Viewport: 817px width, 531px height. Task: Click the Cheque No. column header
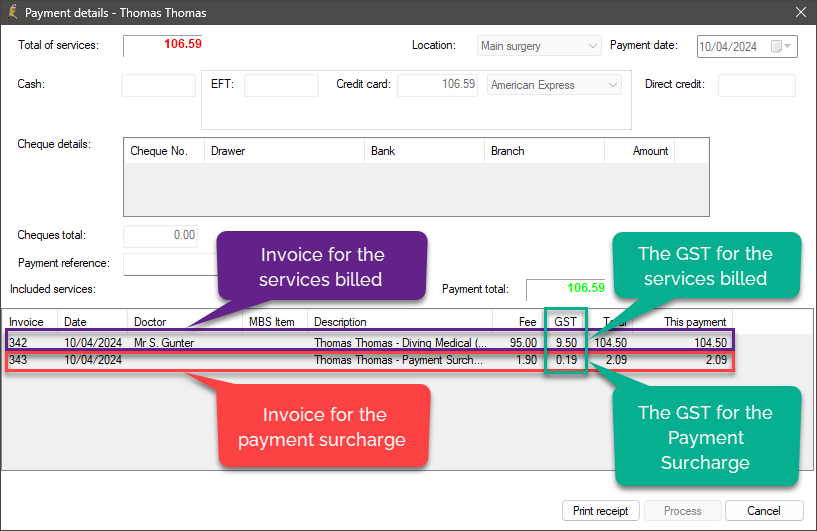pyautogui.click(x=159, y=151)
